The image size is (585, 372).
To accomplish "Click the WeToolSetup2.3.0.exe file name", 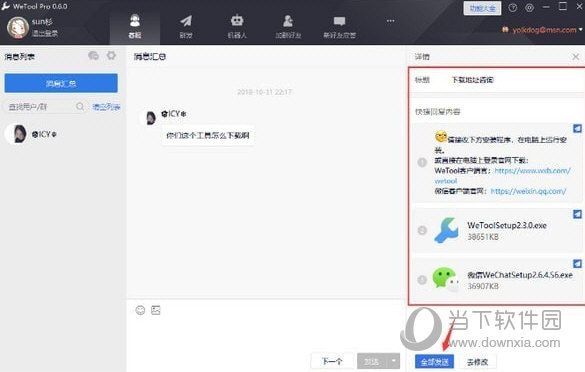I will pyautogui.click(x=507, y=225).
